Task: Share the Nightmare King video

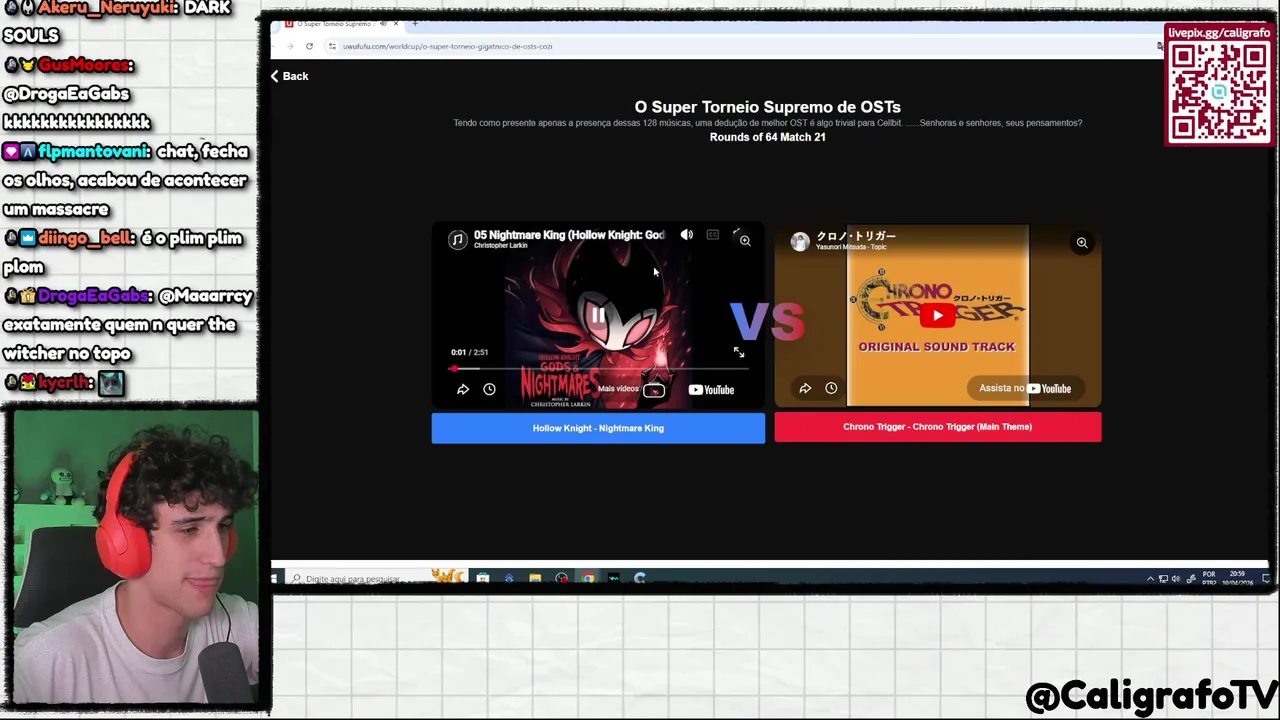Action: point(463,390)
